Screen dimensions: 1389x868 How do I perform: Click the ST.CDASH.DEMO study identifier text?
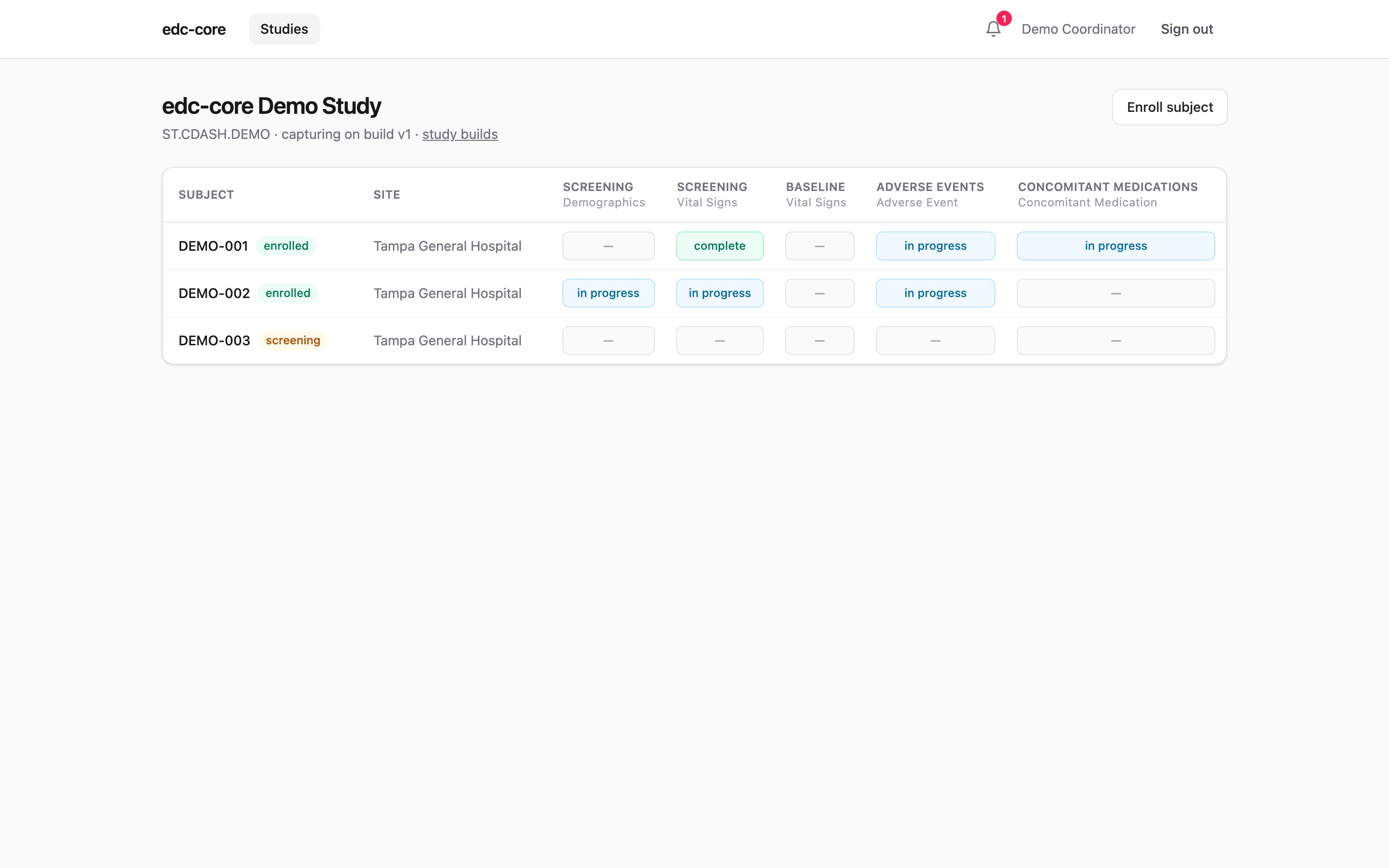[x=216, y=135]
